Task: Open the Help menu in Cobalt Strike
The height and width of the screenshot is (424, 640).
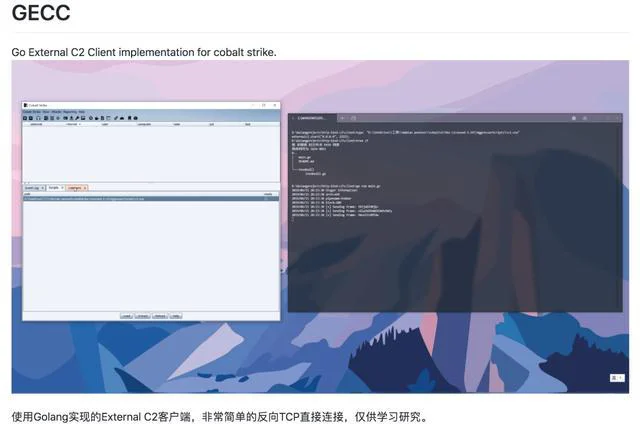Action: click(x=82, y=112)
